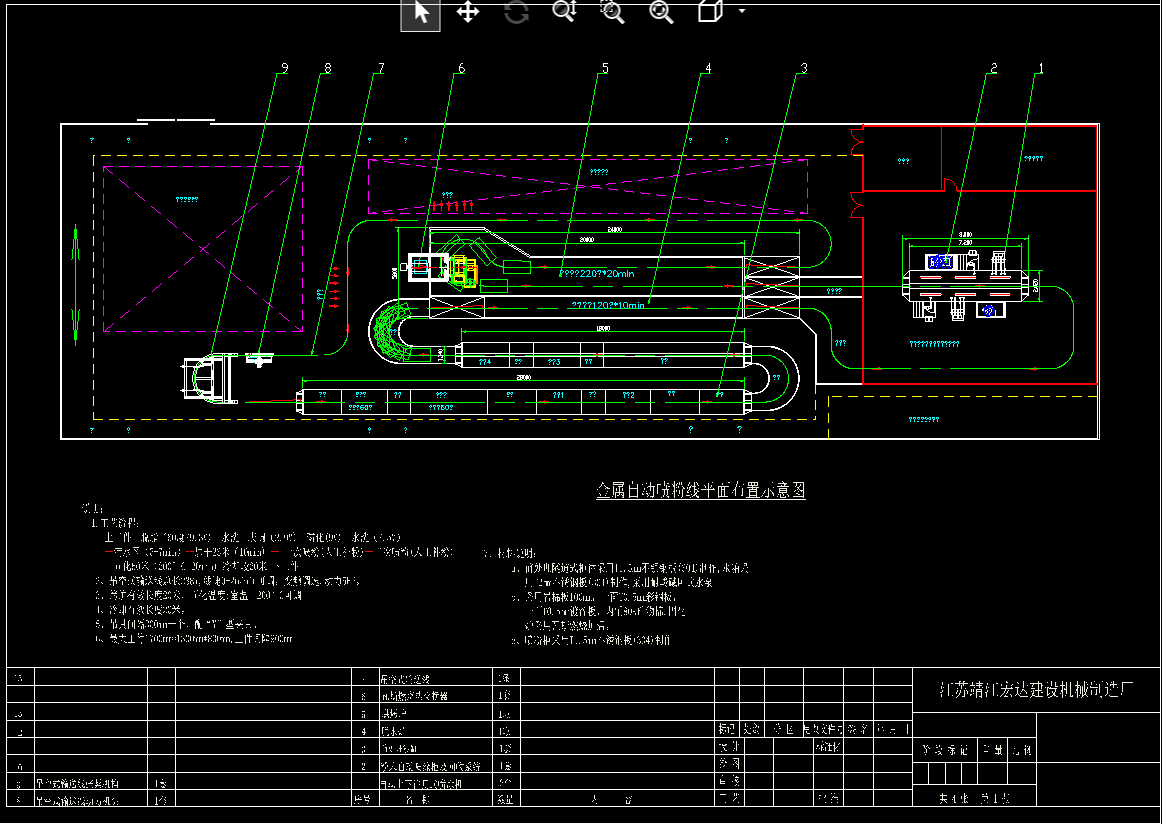Screen dimensions: 1162x824
Task: Expand the view cube dropdown arrow
Action: pyautogui.click(x=742, y=11)
